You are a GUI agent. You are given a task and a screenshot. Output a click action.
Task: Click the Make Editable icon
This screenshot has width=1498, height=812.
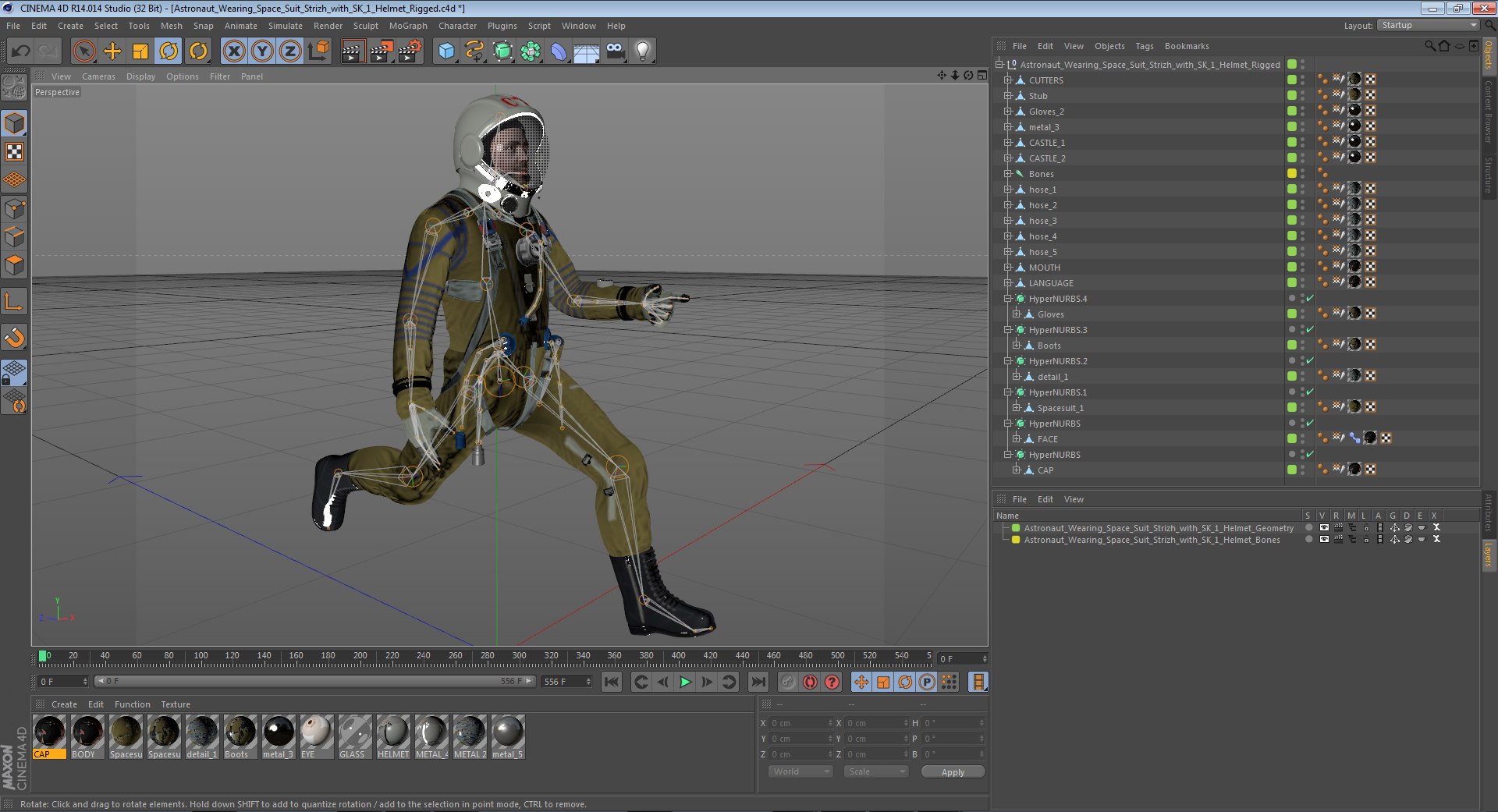15,87
